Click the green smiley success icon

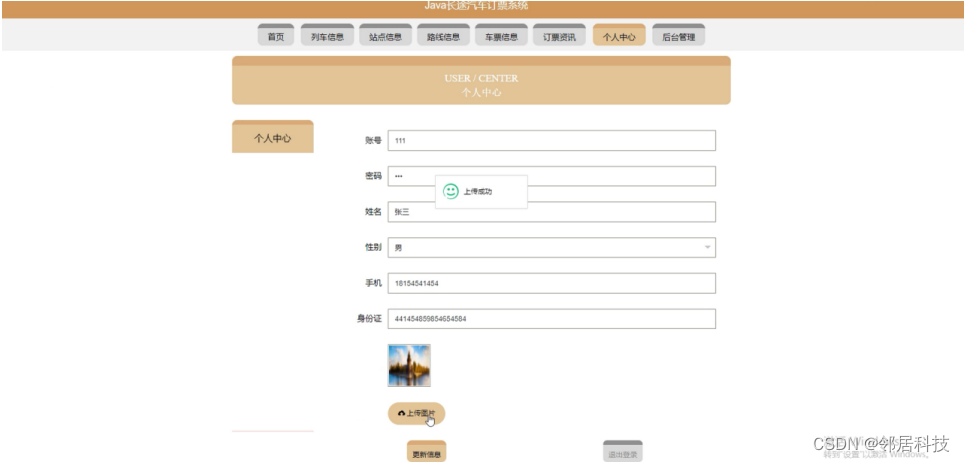(451, 191)
